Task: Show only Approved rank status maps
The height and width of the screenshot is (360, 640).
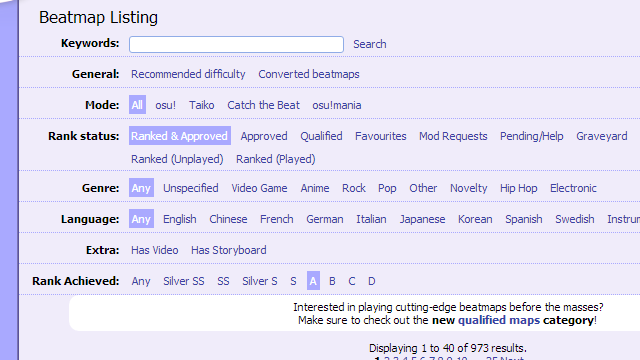Action: [264, 136]
